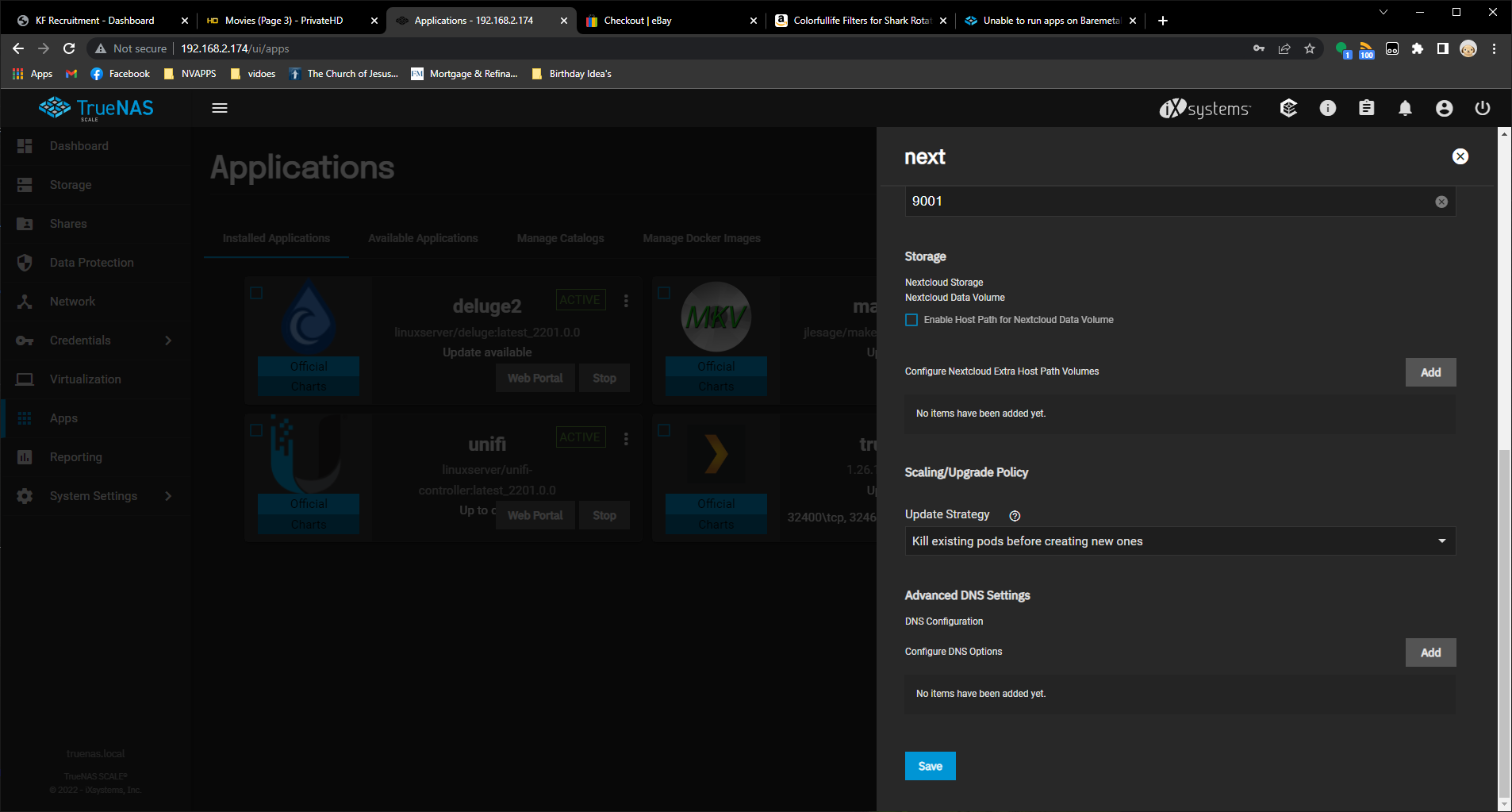The width and height of the screenshot is (1512, 812).
Task: Clear the 9001 port field value
Action: (1441, 202)
